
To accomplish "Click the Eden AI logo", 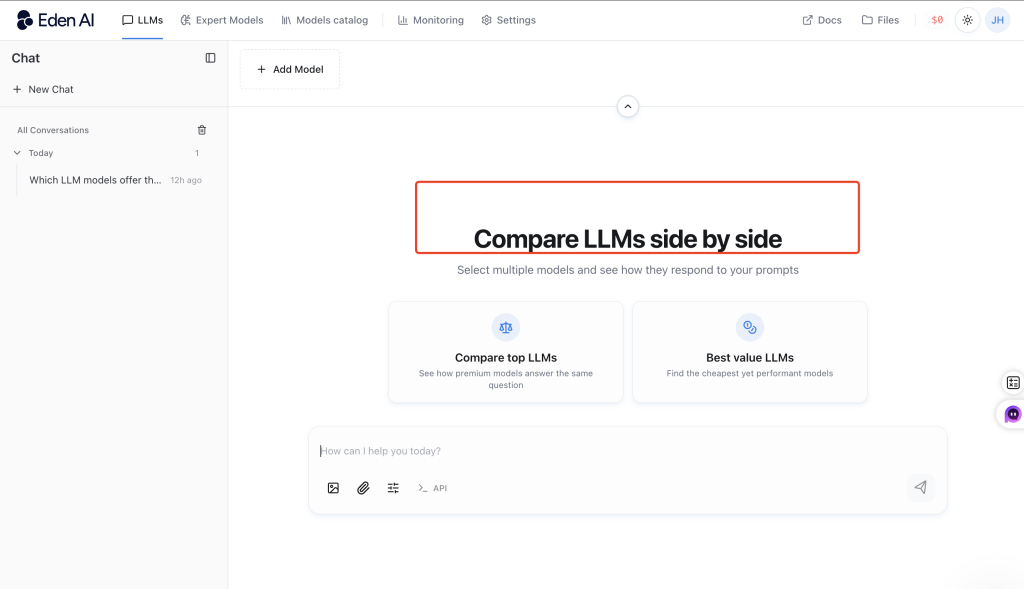I will point(56,20).
